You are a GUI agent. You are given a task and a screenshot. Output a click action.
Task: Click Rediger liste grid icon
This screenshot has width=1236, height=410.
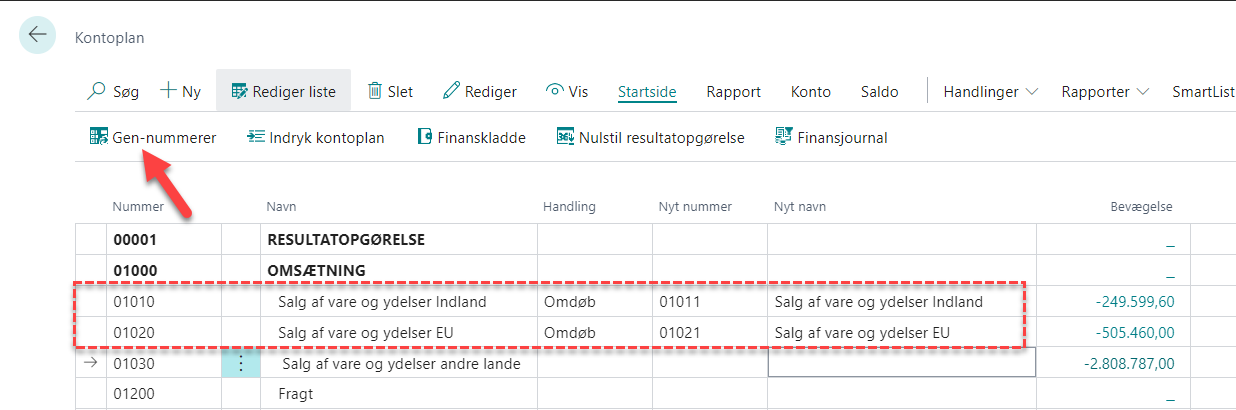point(239,91)
